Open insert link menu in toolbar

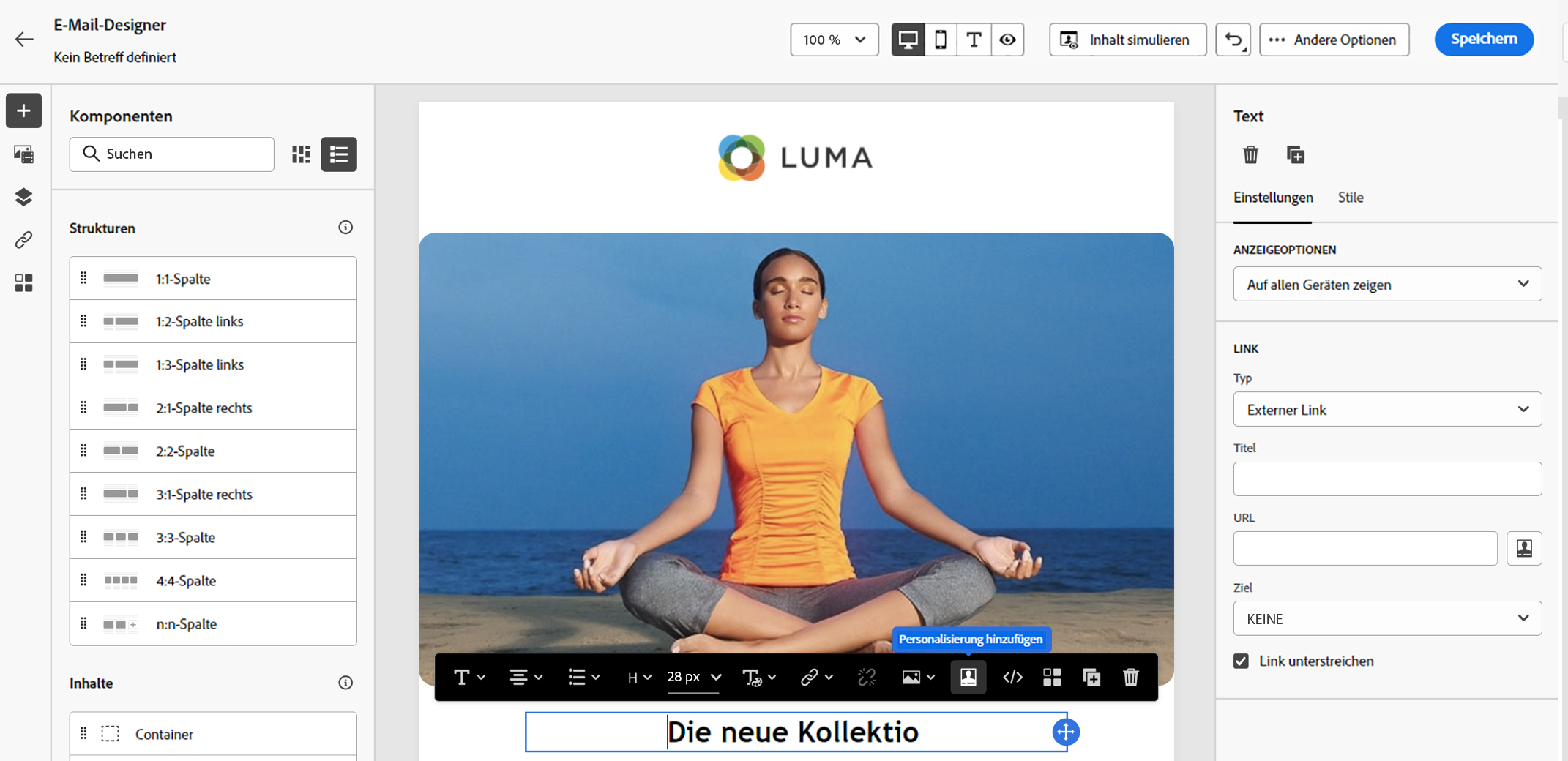816,678
